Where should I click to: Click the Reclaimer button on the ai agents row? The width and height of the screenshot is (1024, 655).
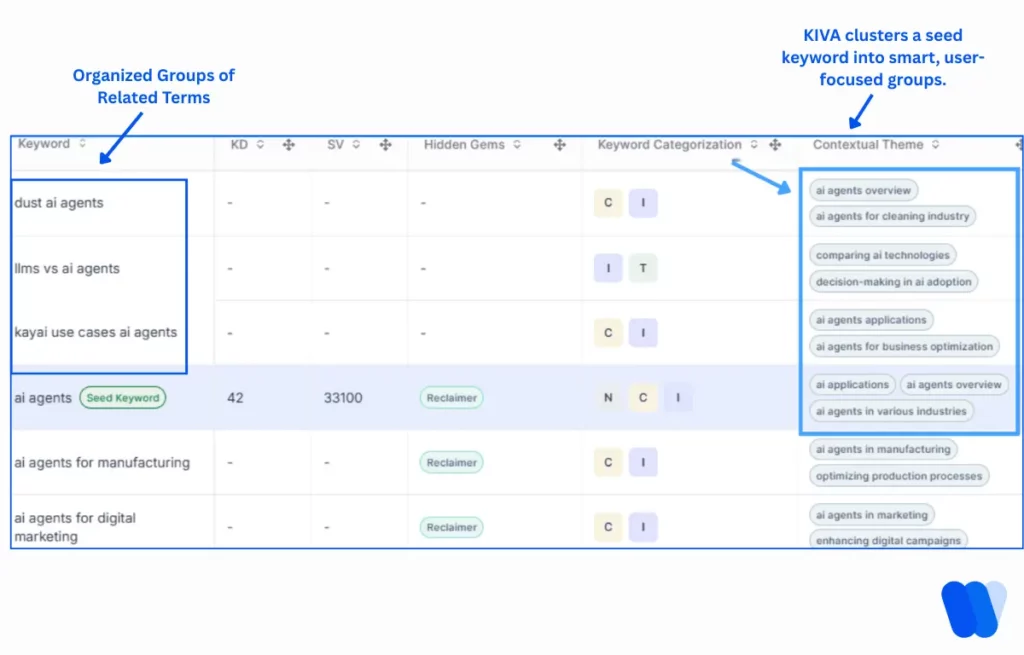[x=451, y=397]
